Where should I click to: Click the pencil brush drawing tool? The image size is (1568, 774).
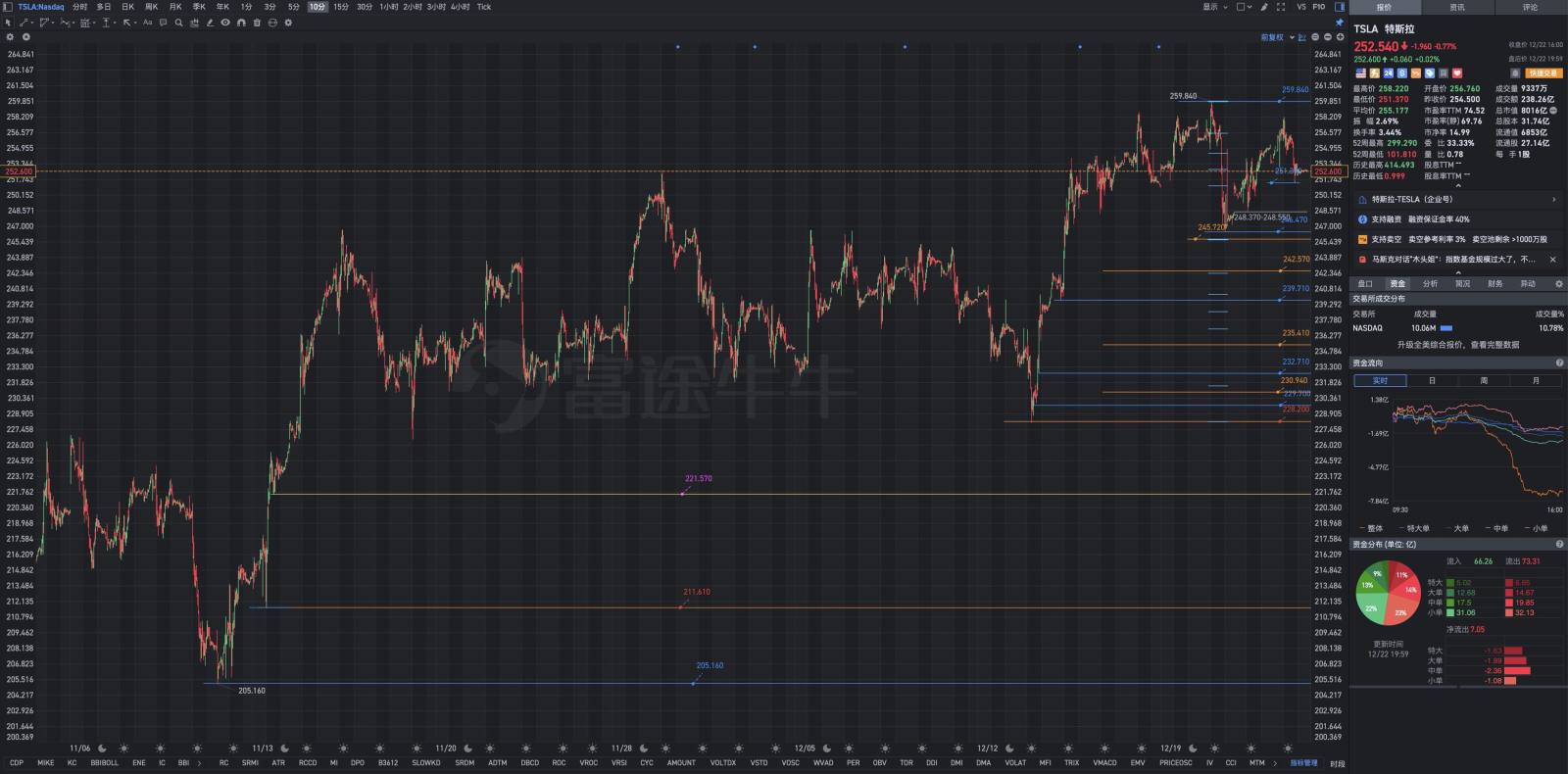[210, 23]
